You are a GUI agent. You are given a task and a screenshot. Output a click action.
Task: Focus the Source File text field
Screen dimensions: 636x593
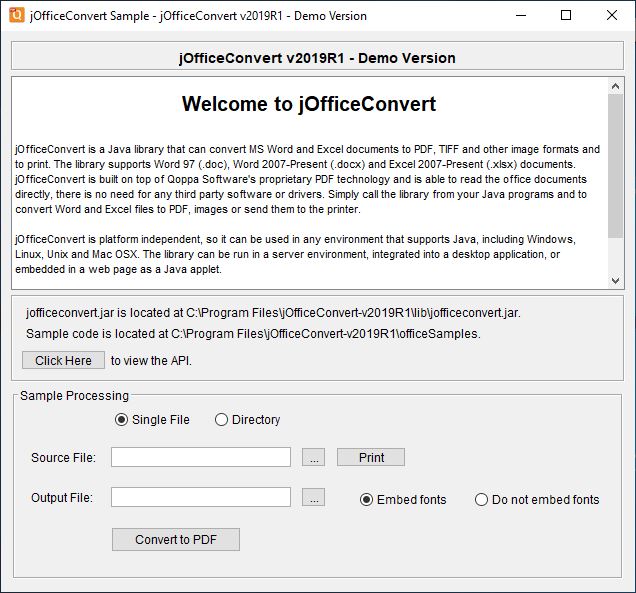[x=201, y=457]
